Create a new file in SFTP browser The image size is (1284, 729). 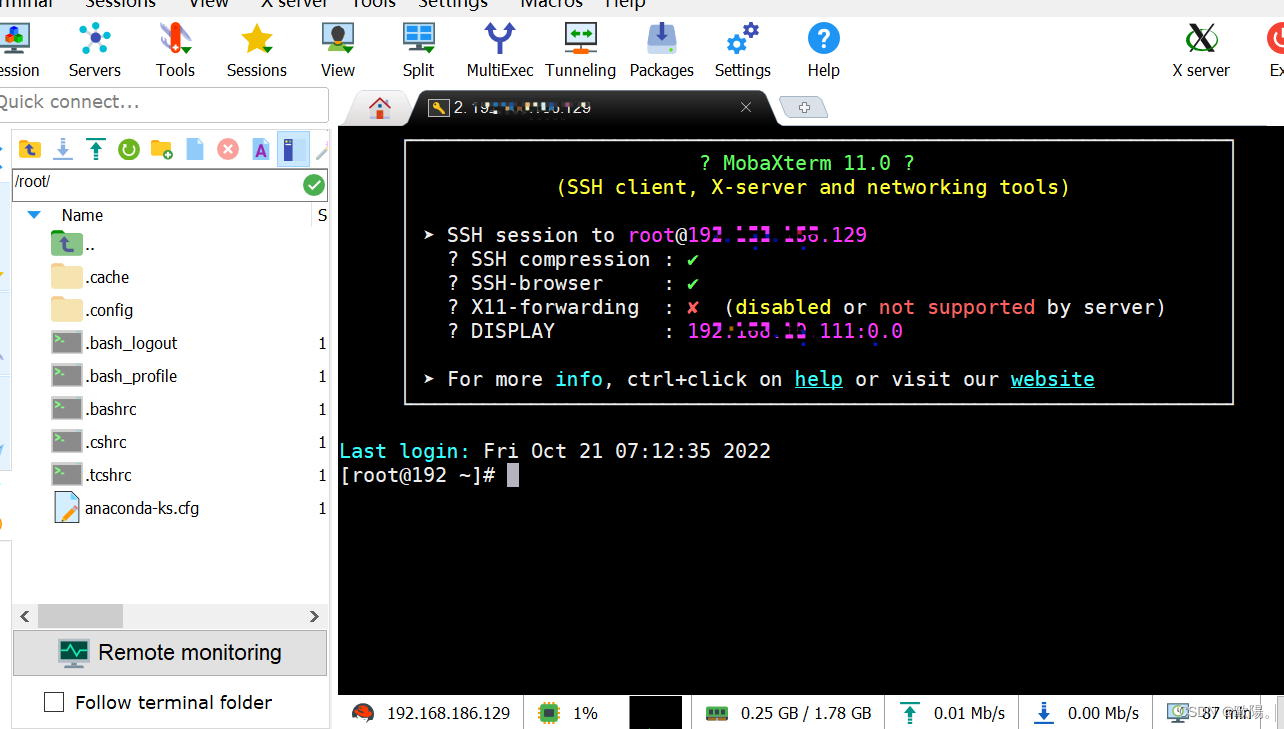tap(195, 149)
